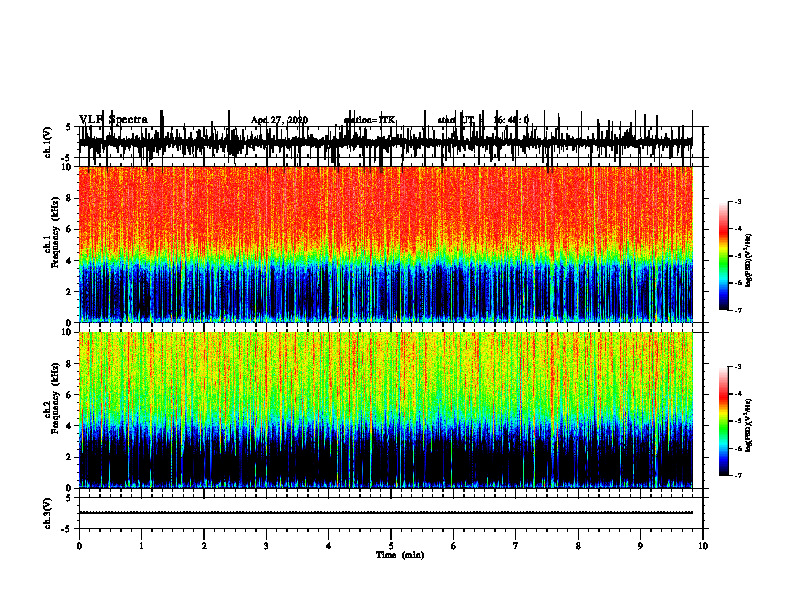Click the date label "Apr. 27, 2020"
Screen dimensions: 792x612
pos(279,120)
